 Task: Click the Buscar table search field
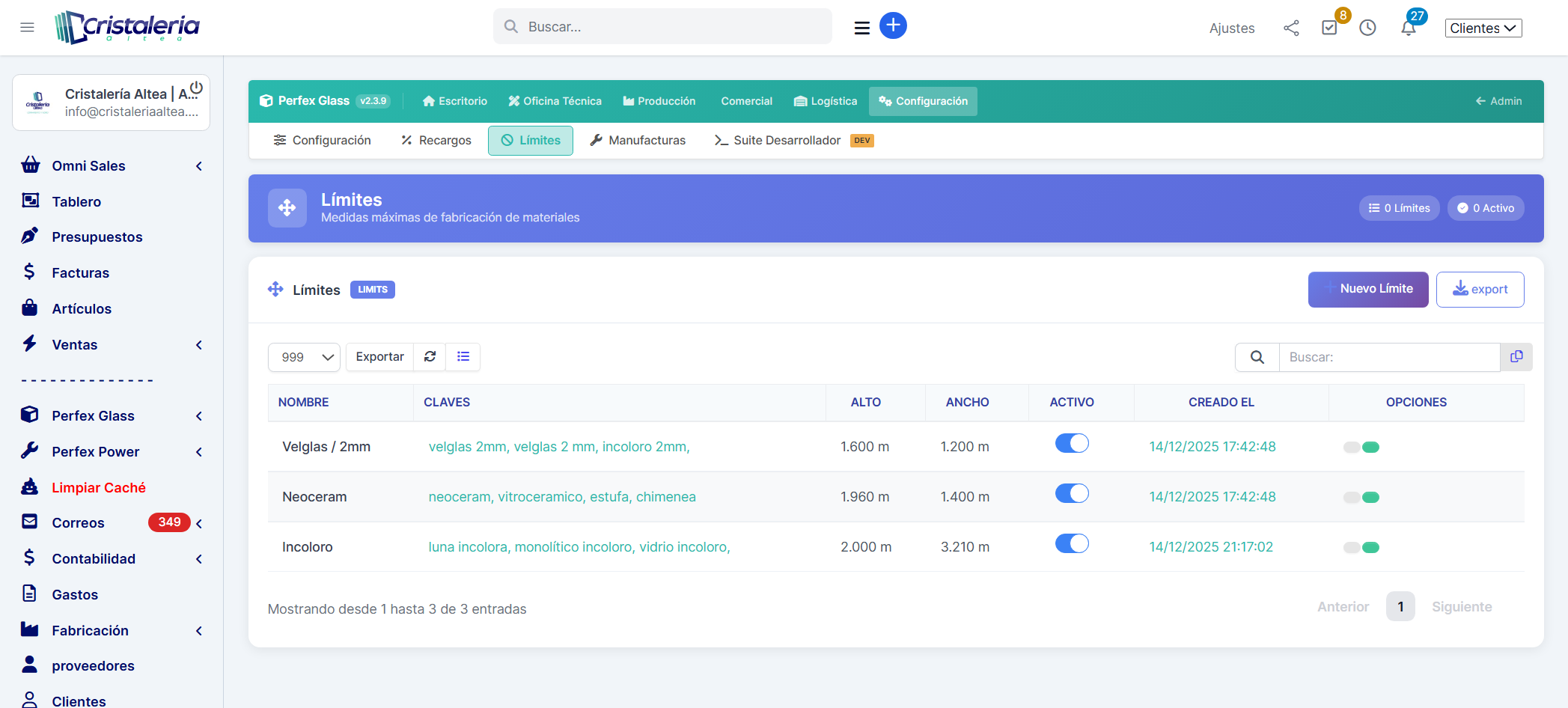(1389, 358)
